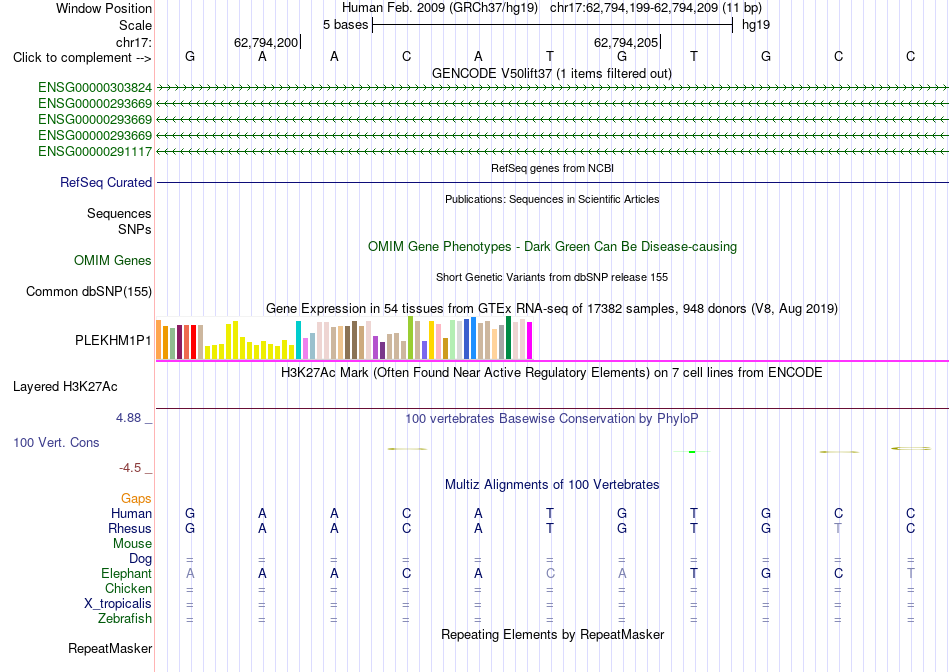The image size is (950, 672).
Task: Click the Gaps row label
Action: 136,498
